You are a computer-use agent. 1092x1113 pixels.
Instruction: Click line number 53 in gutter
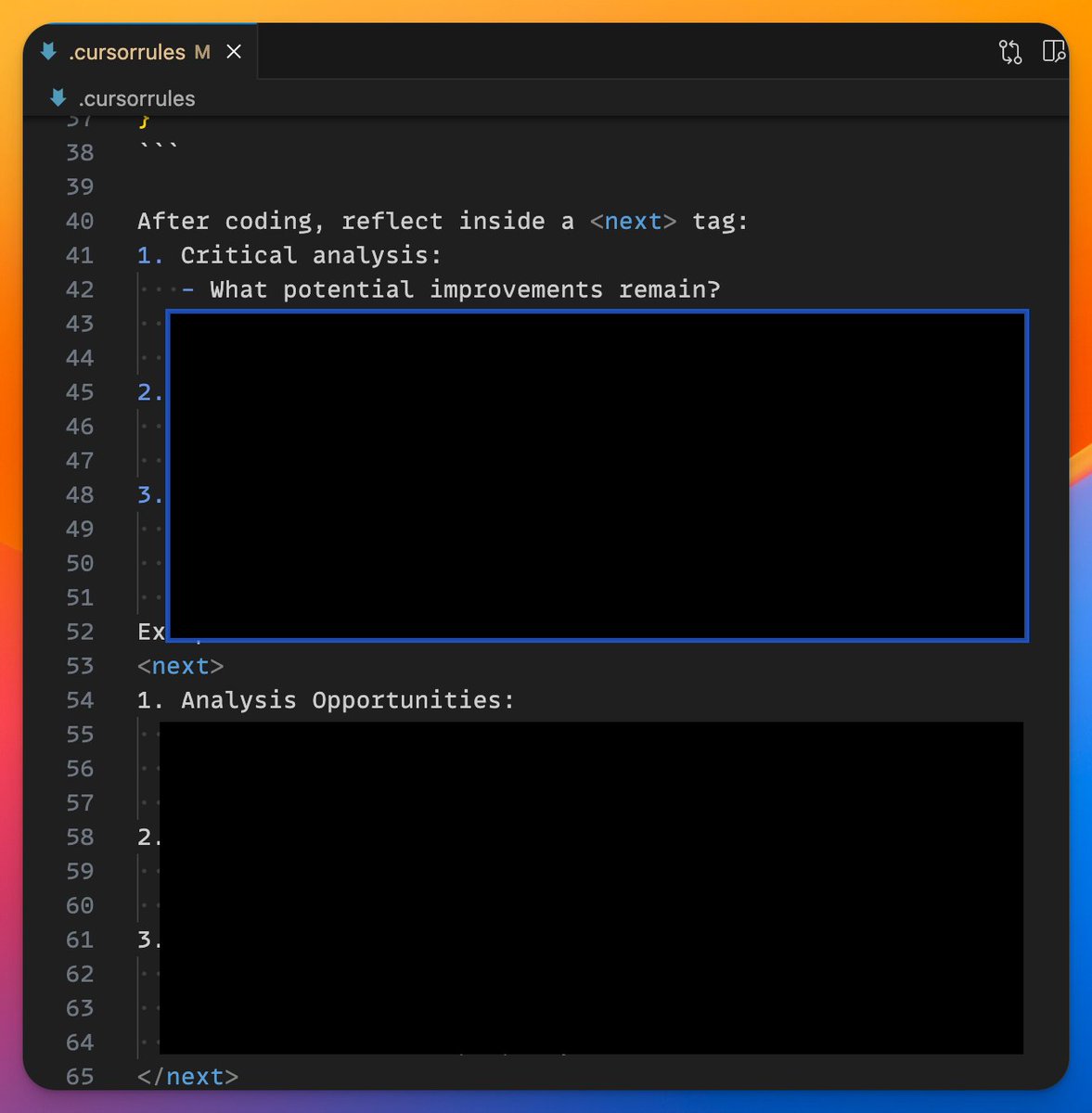pos(80,666)
